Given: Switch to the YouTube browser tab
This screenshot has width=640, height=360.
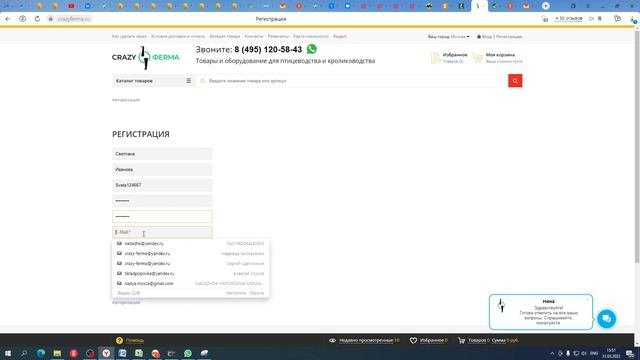Looking at the screenshot, I should (71, 6).
